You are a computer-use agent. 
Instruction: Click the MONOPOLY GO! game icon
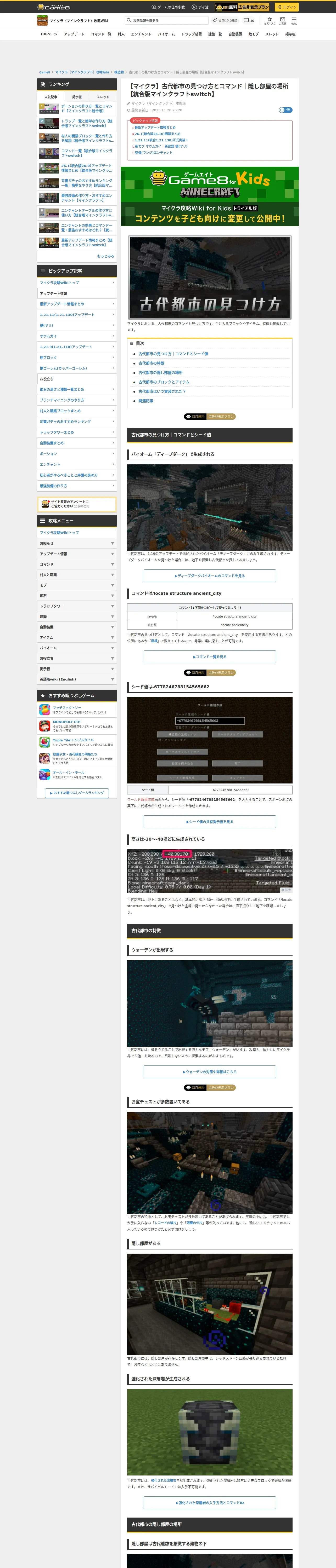point(44,726)
